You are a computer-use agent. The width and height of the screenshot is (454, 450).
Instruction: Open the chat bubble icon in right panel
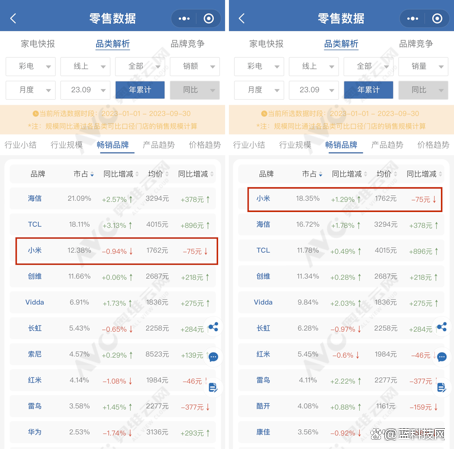pos(442,357)
